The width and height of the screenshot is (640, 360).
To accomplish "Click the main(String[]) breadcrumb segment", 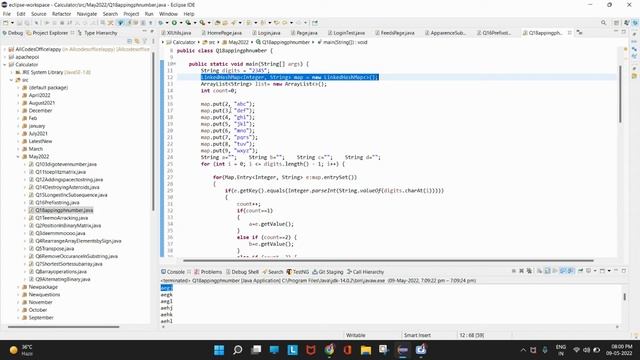I will tap(342, 42).
